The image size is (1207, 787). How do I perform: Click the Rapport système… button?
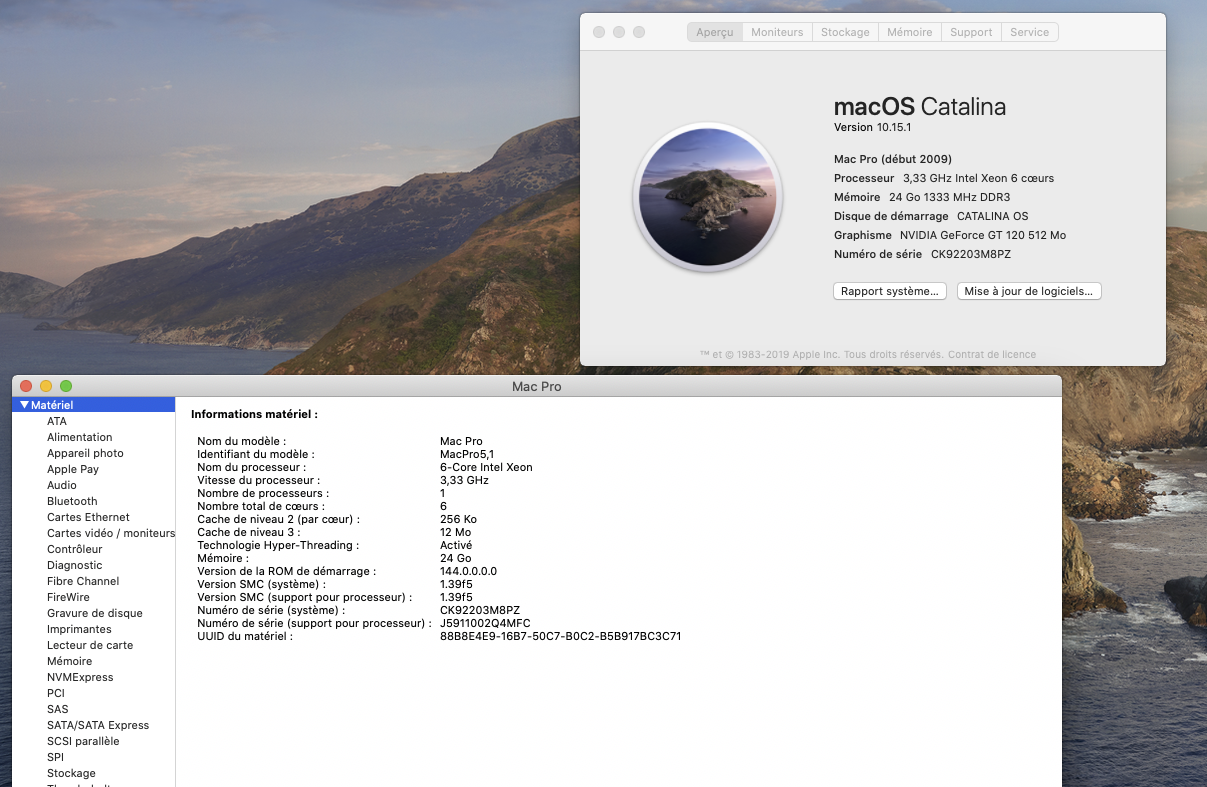point(889,291)
